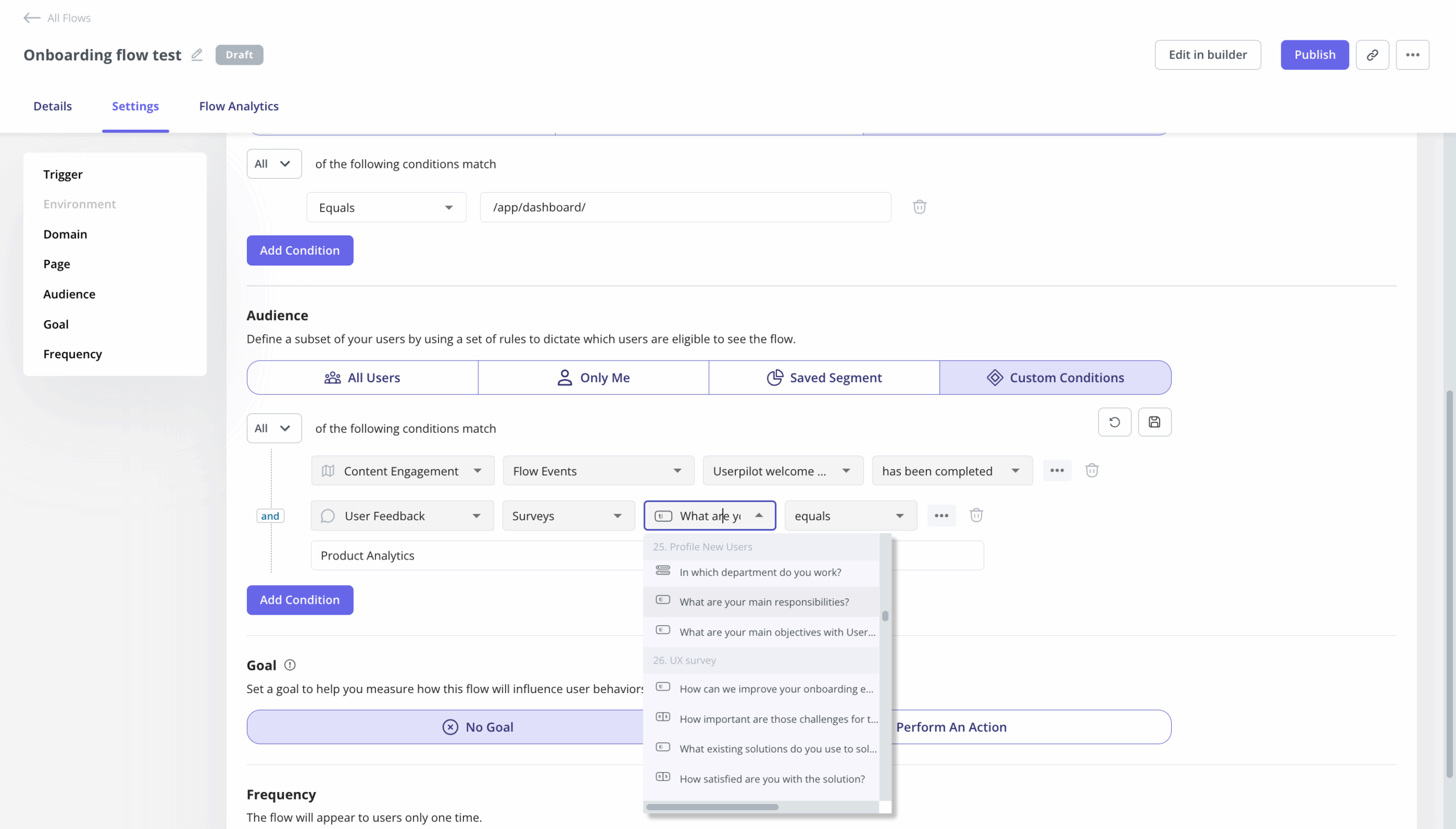Save custom conditions using the save icon
This screenshot has width=1456, height=829.
[1155, 422]
